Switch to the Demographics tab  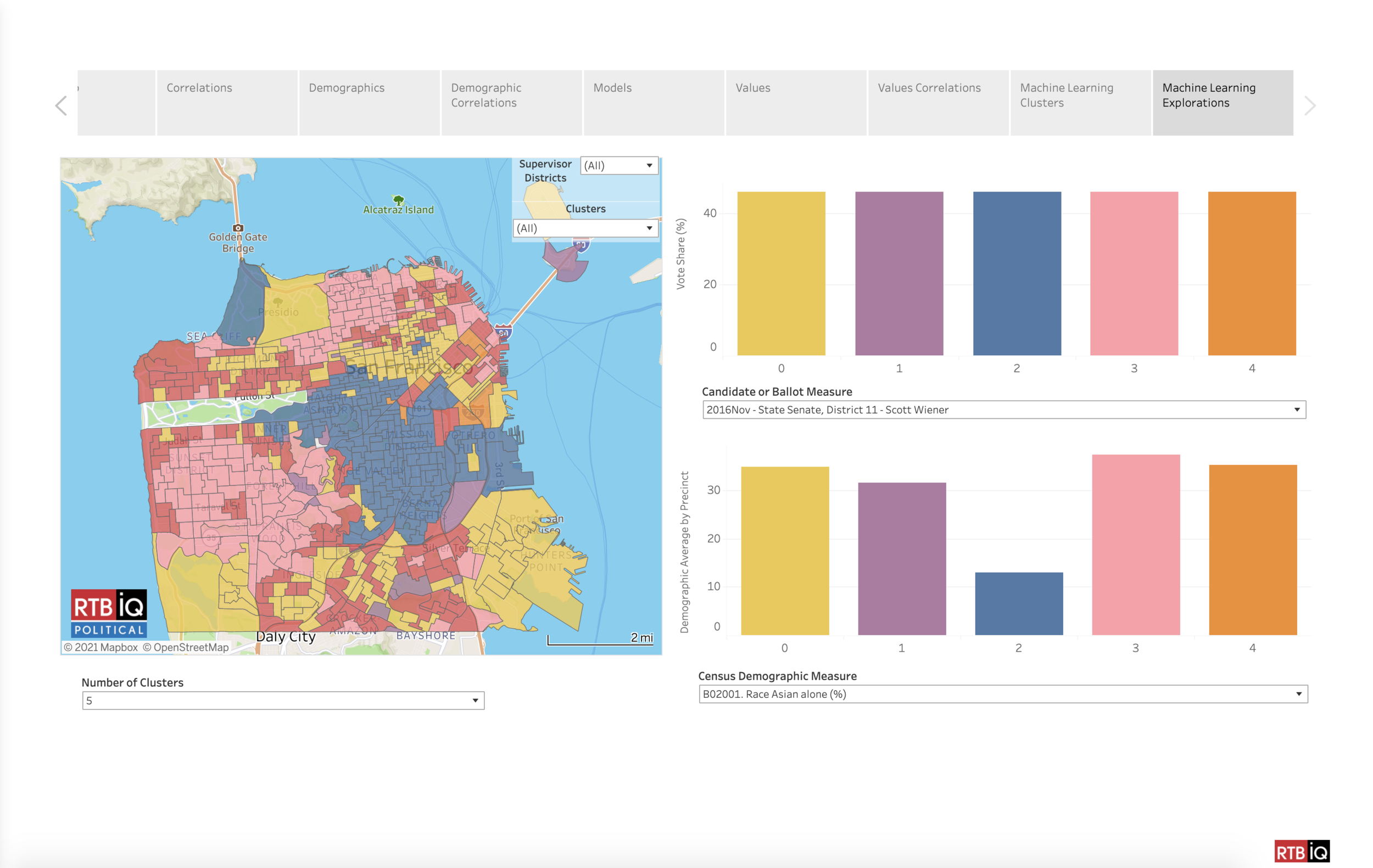pyautogui.click(x=369, y=103)
